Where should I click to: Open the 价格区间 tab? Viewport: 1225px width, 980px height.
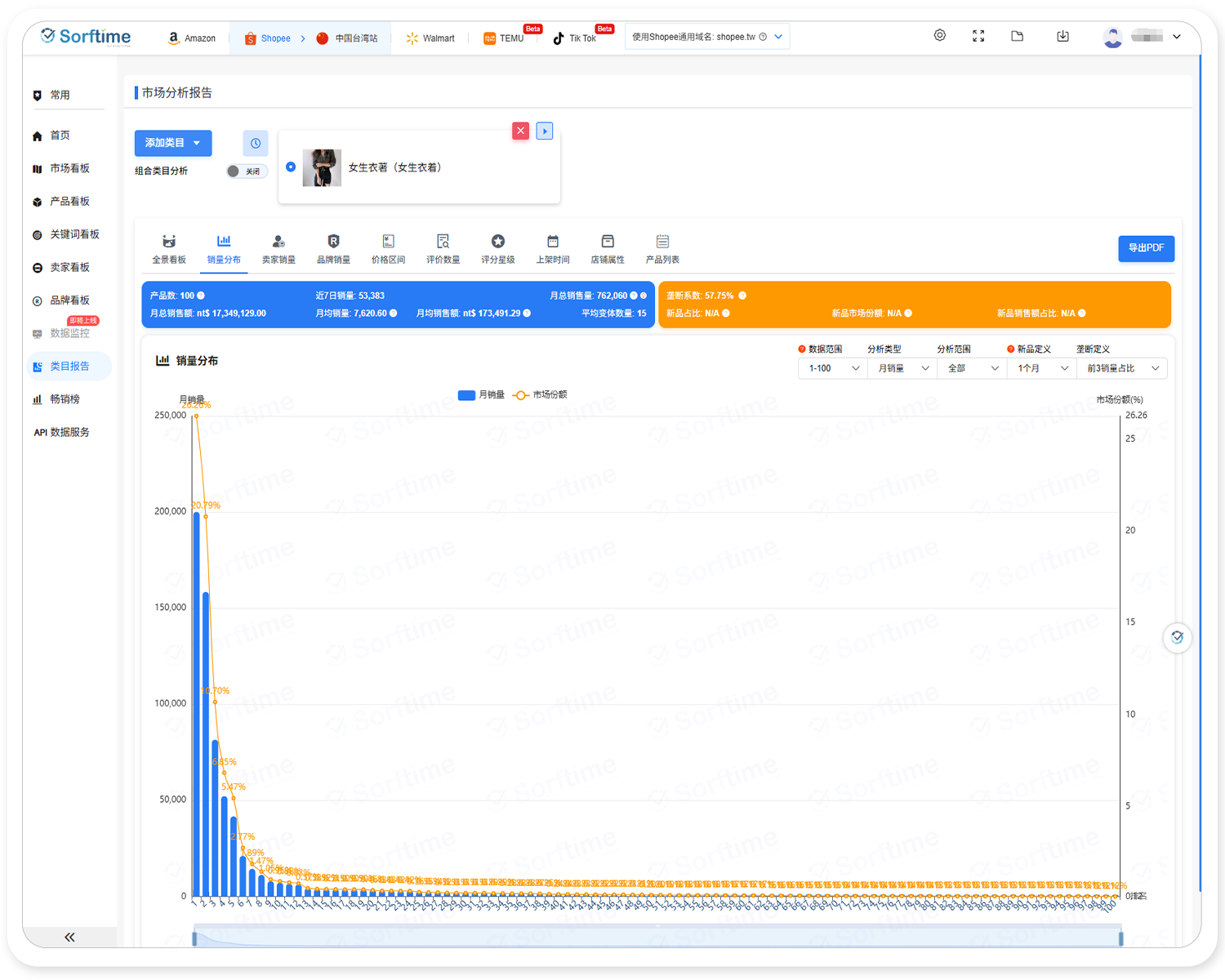point(388,249)
